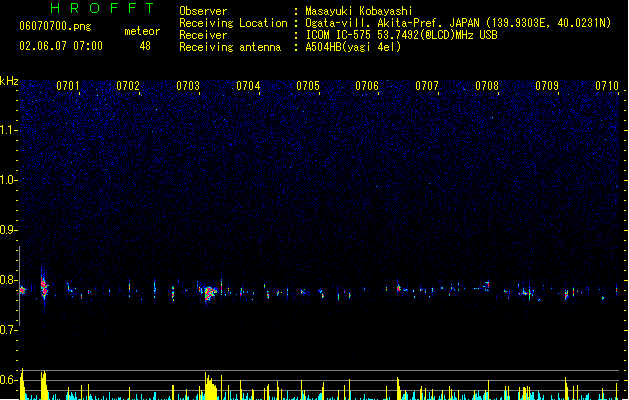Click the Receiving Location label
The height and width of the screenshot is (400, 629).
pos(233,23)
